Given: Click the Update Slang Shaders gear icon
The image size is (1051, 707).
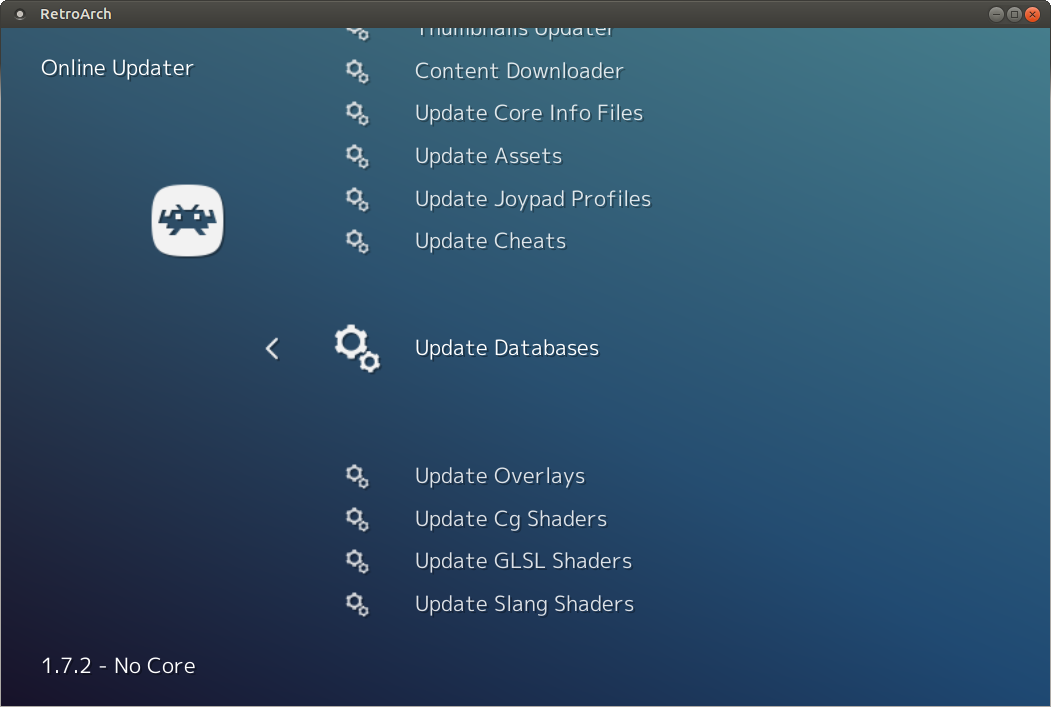Looking at the screenshot, I should pos(357,604).
